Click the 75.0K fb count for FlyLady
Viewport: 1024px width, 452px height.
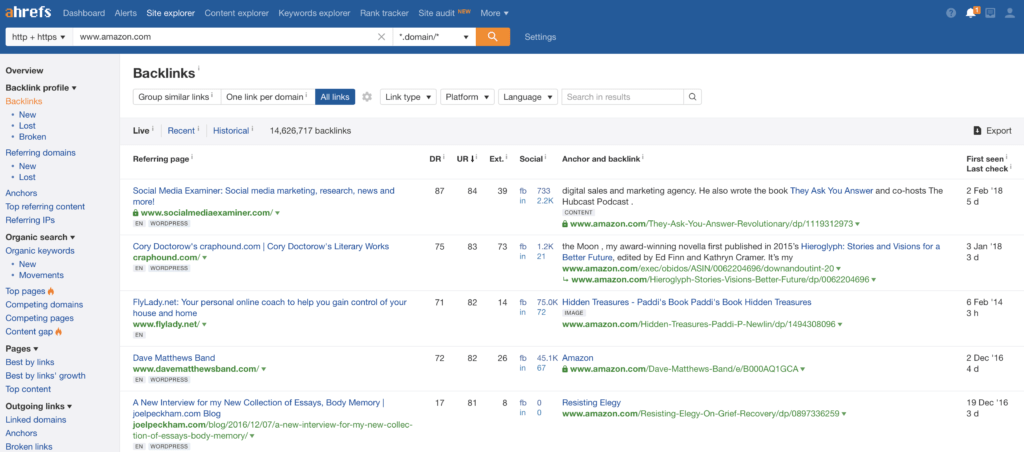[547, 302]
